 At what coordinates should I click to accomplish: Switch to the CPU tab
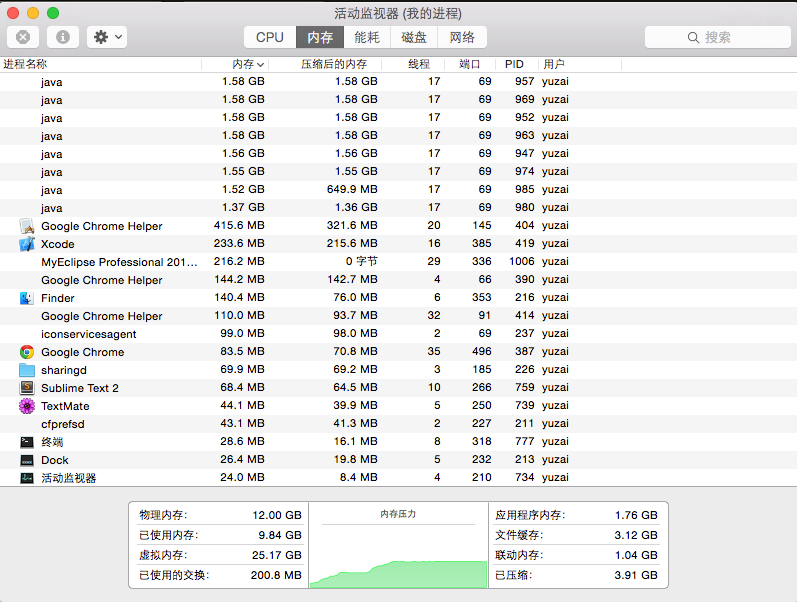point(270,37)
